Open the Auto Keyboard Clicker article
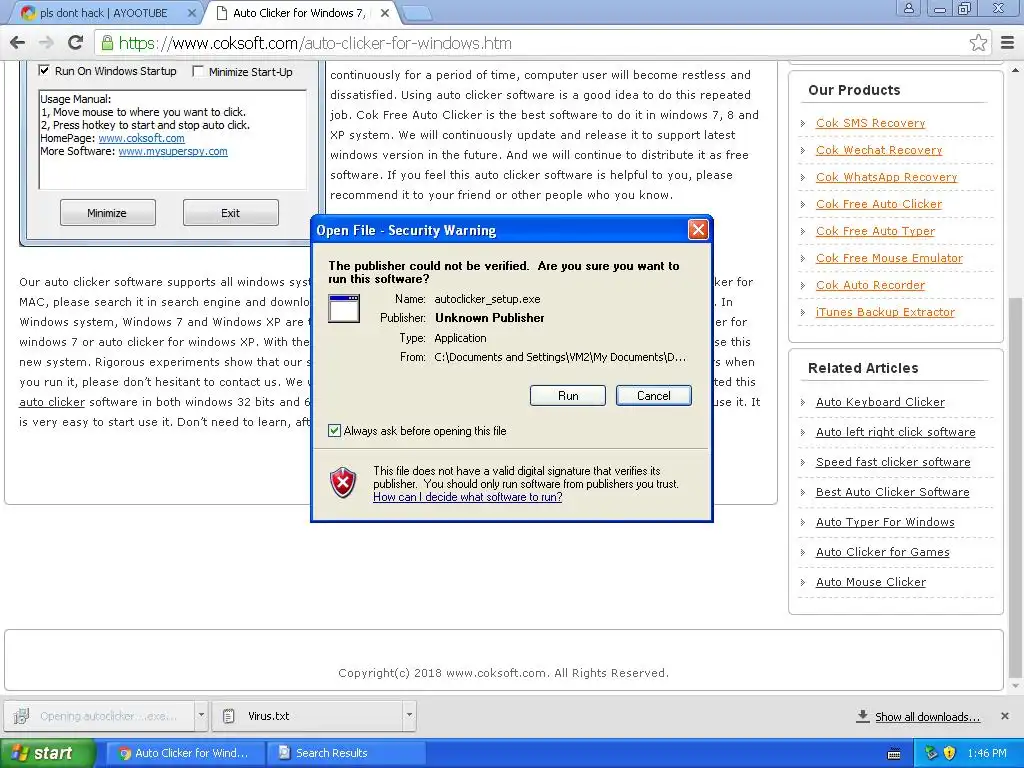This screenshot has width=1024, height=768. pos(880,402)
